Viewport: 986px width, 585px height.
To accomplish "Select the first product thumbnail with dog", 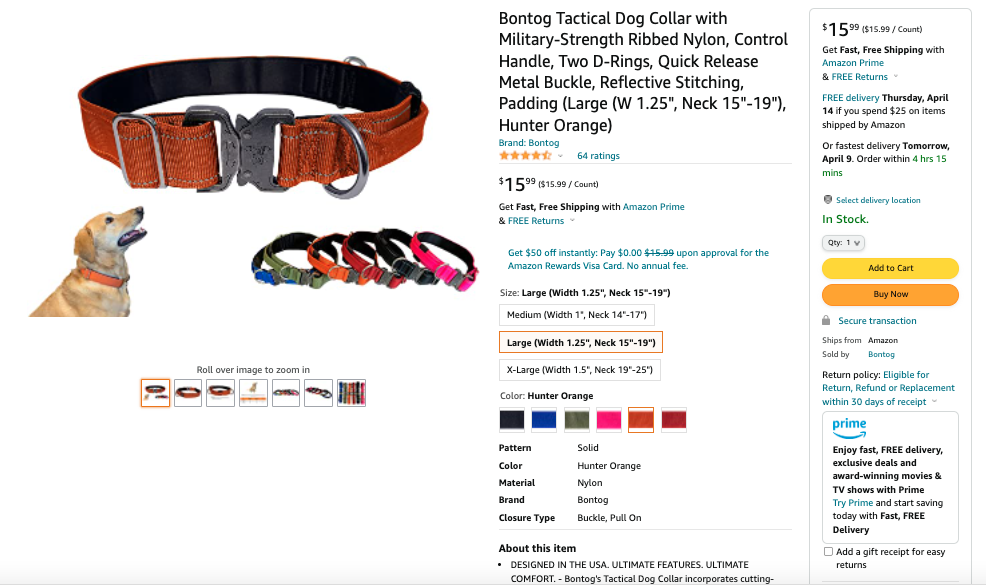I will 155,393.
